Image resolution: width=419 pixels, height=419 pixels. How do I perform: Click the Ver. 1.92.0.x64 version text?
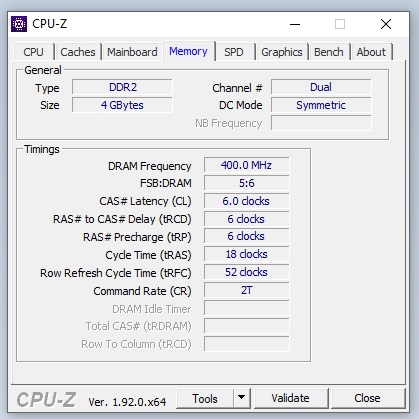click(127, 402)
